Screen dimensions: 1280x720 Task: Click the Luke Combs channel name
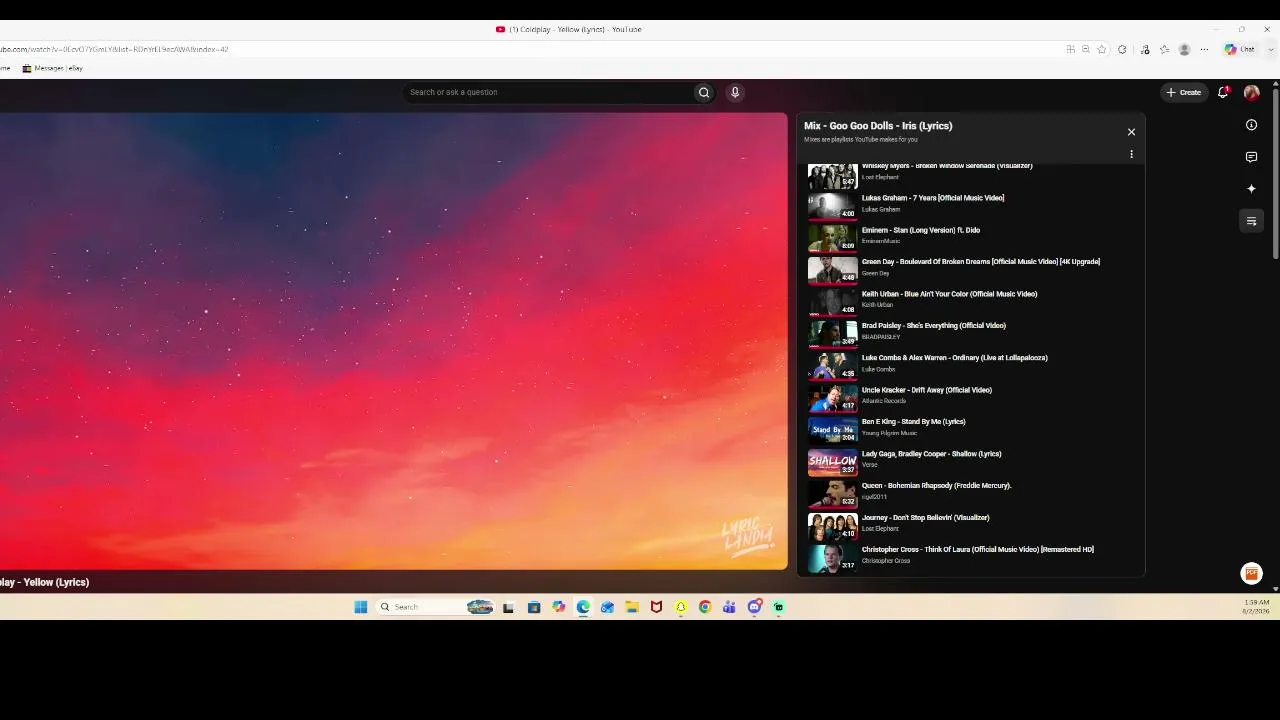pyautogui.click(x=878, y=369)
